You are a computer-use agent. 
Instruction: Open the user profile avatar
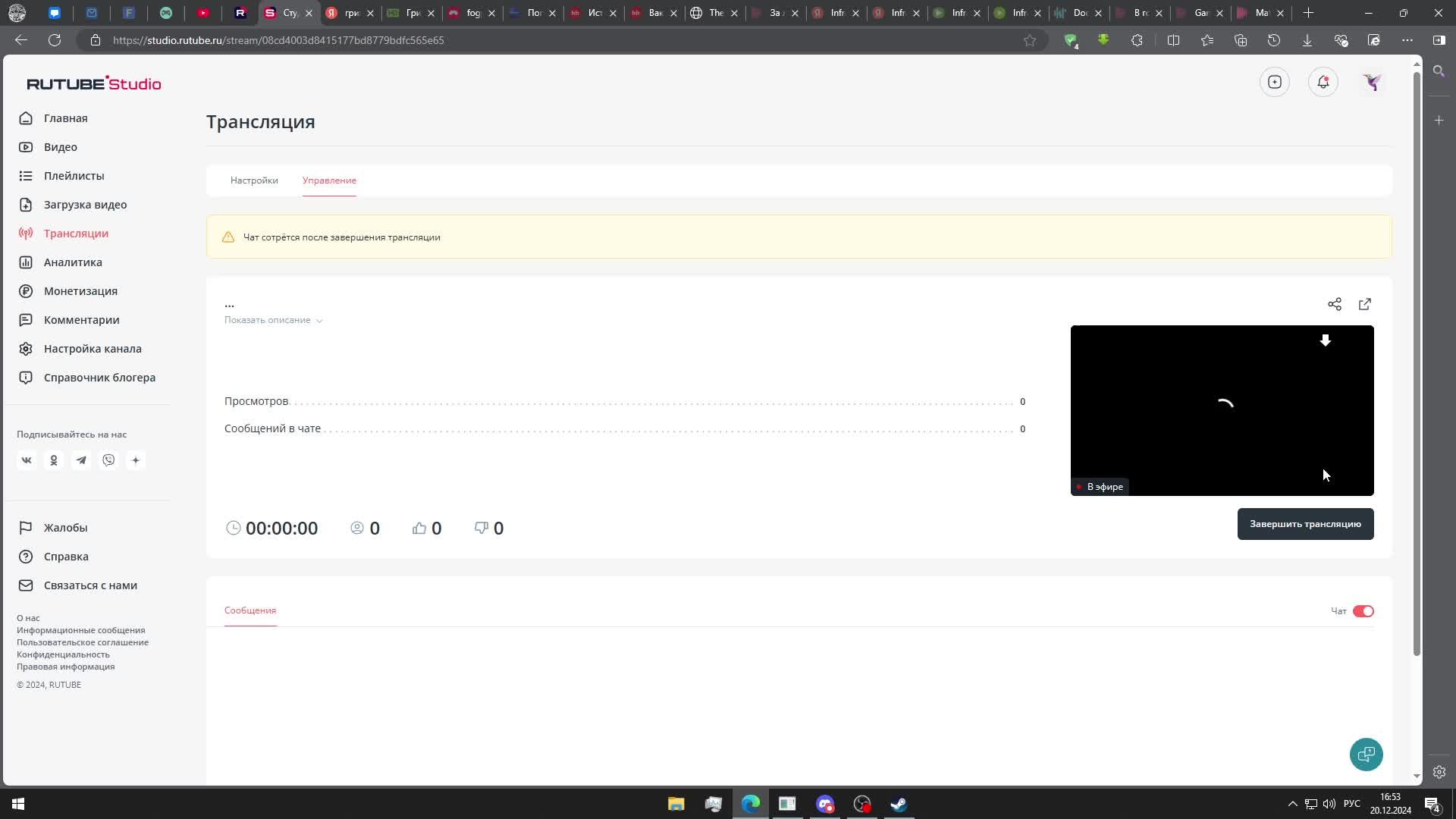click(x=1372, y=82)
